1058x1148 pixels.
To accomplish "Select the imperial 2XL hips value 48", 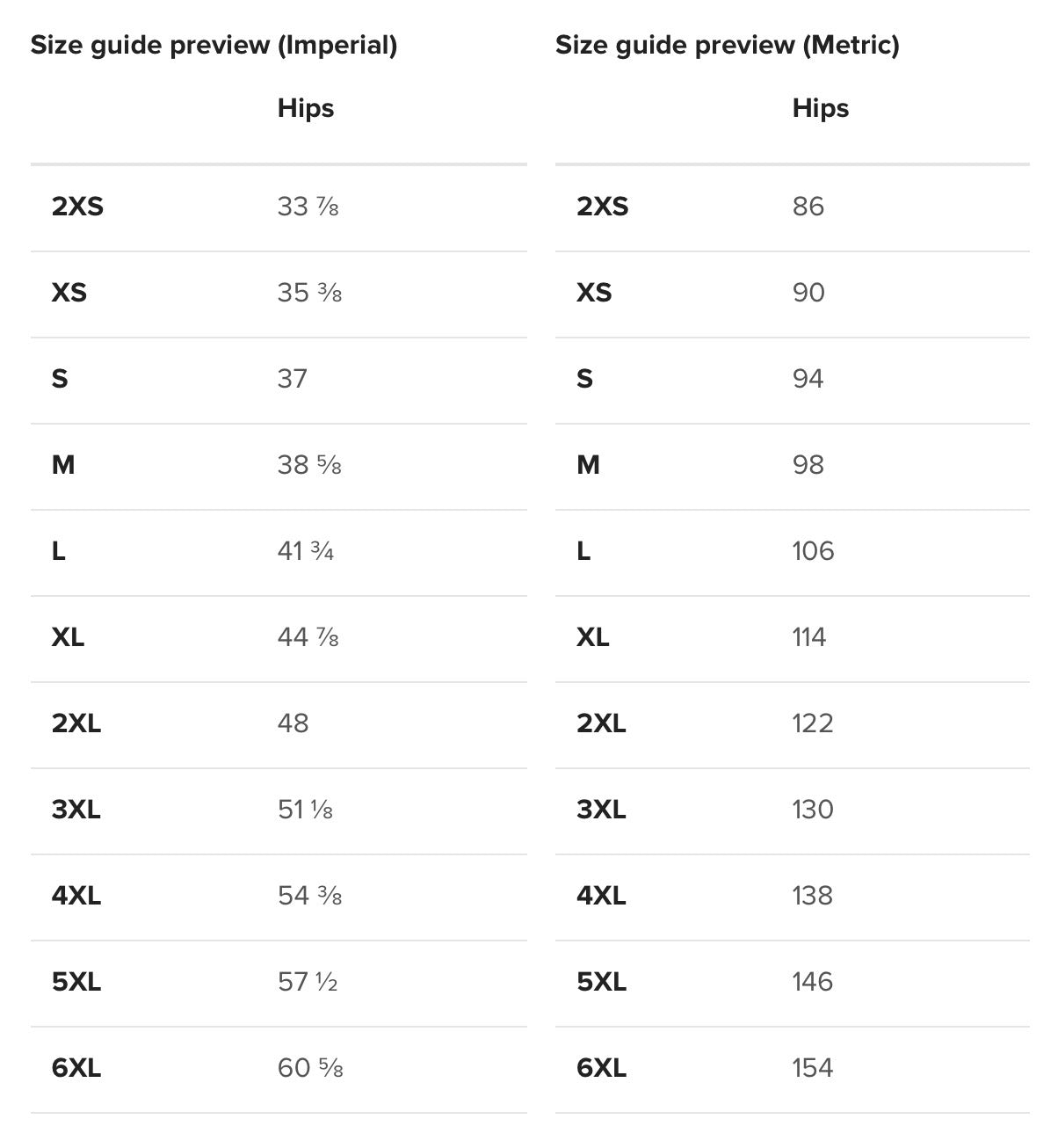I will pos(293,723).
